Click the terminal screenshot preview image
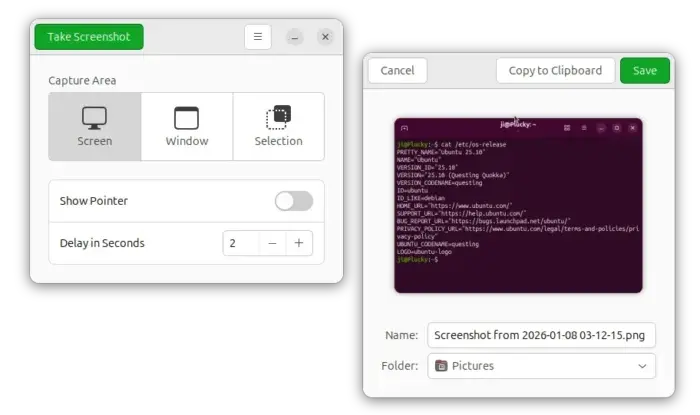This screenshot has height=415, width=700. click(x=518, y=206)
